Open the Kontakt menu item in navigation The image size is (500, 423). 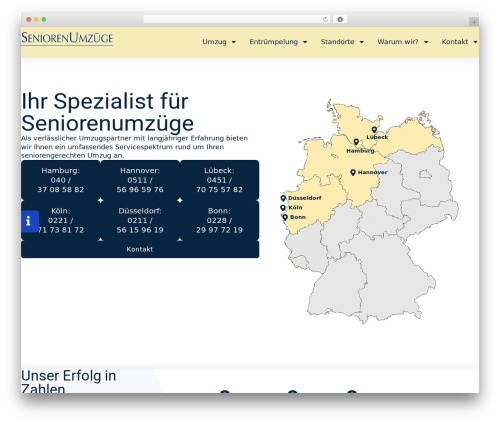coord(455,42)
